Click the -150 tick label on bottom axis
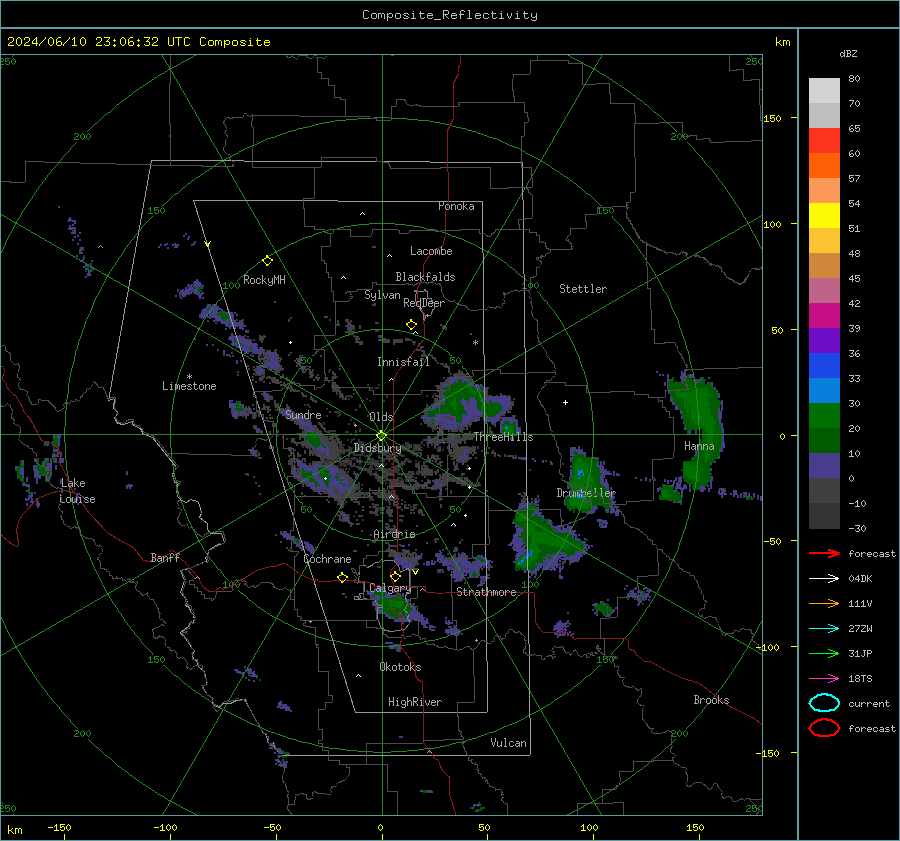 click(59, 827)
